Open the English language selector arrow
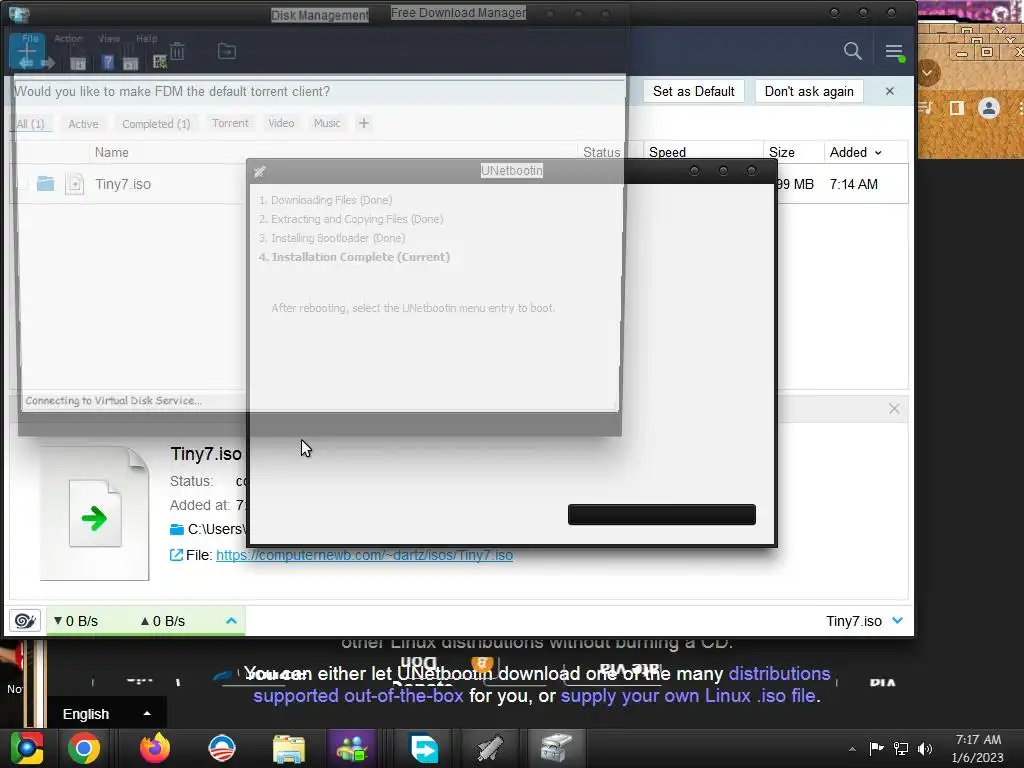 pyautogui.click(x=147, y=714)
